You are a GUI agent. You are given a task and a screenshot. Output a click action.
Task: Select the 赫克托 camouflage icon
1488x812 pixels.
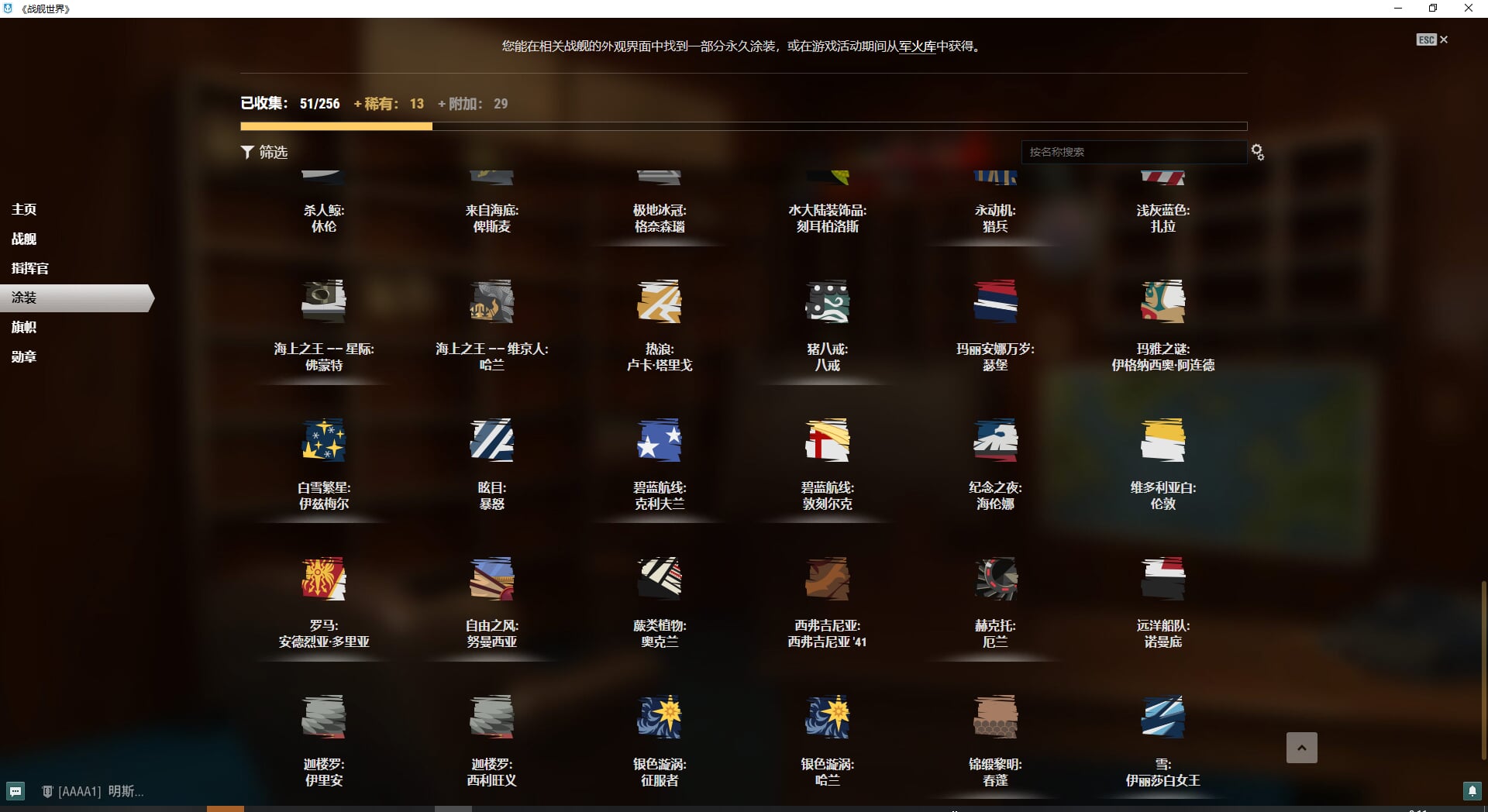pos(995,579)
